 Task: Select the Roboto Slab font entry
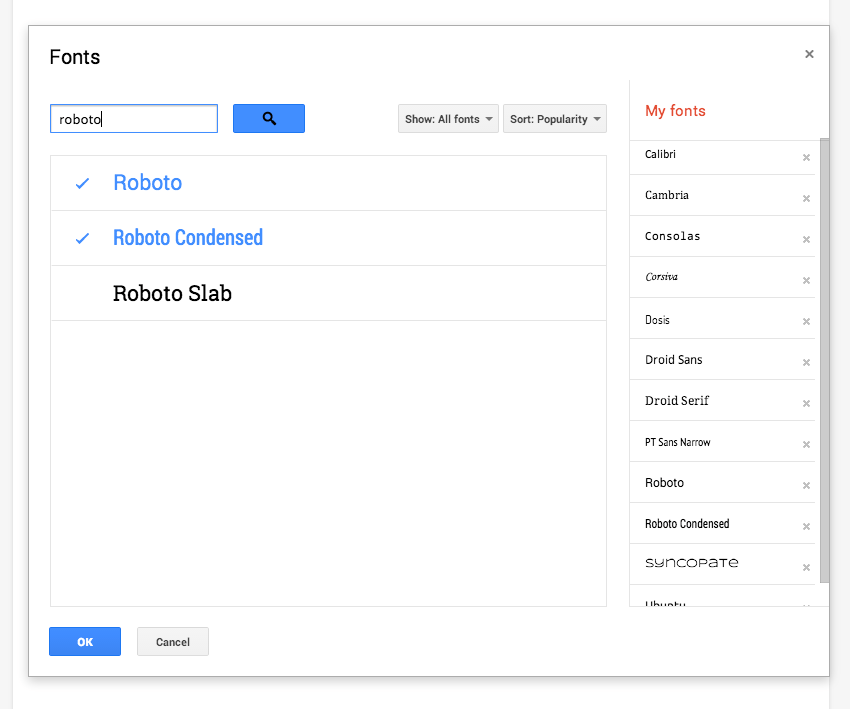coord(171,293)
